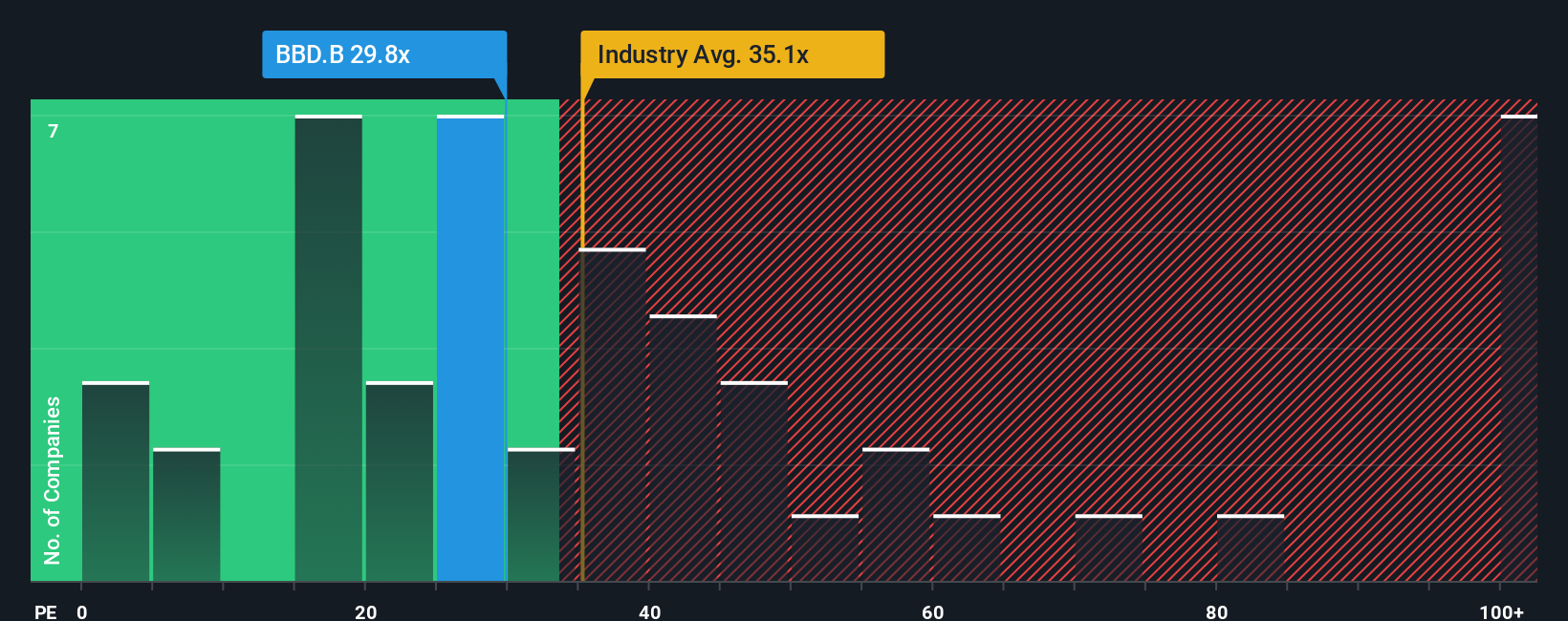Click the x-axis label 100+
Image resolution: width=1568 pixels, height=621 pixels.
(1501, 611)
